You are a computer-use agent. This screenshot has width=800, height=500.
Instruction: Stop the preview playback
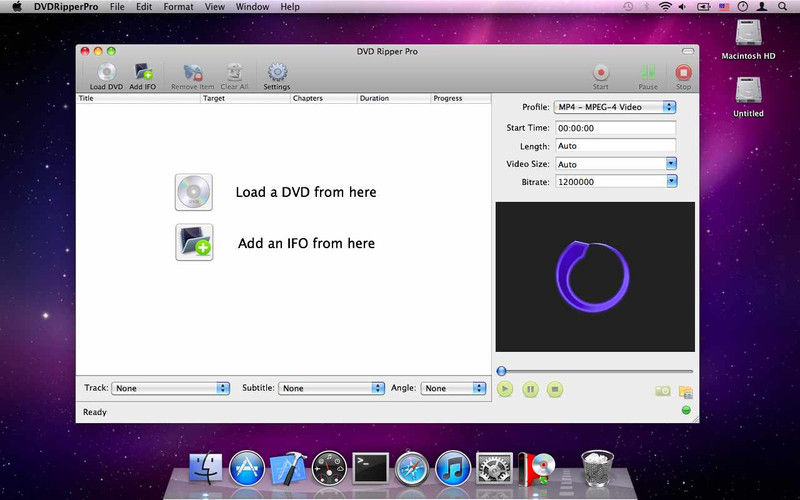pos(555,390)
